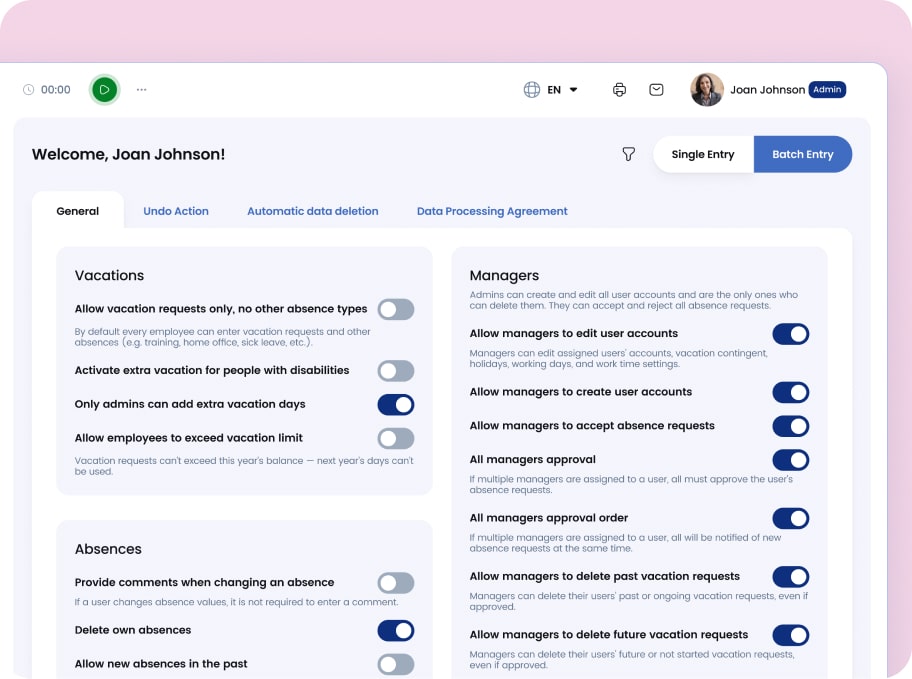Enable Allow employees to exceed vacation limit
The height and width of the screenshot is (679, 912).
(x=395, y=438)
